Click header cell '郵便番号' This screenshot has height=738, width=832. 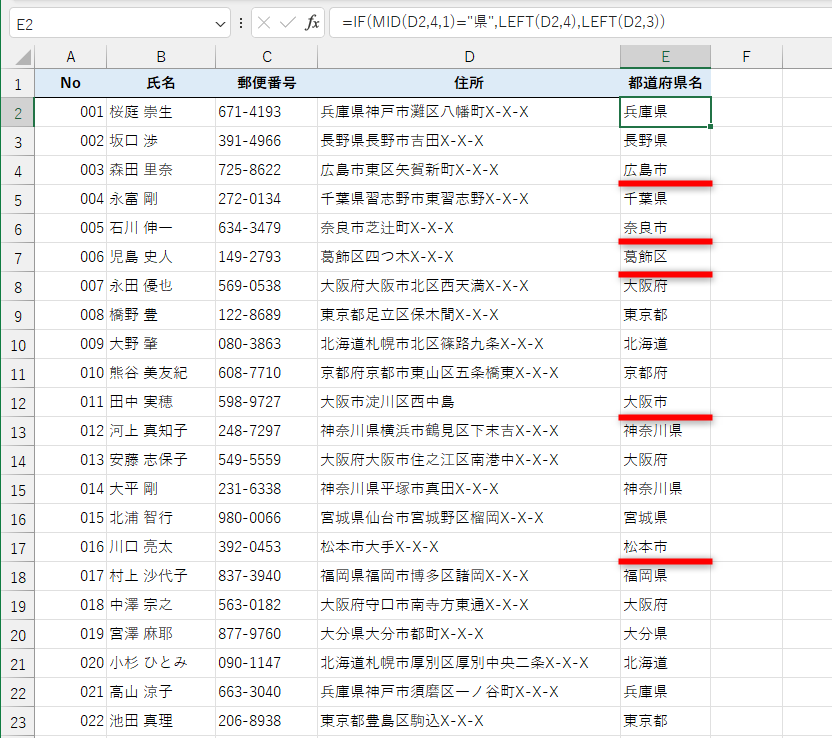click(266, 83)
